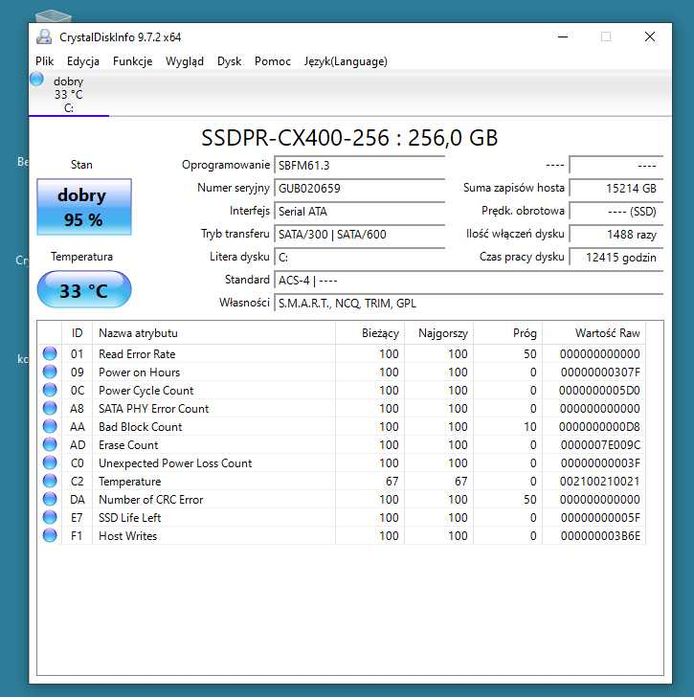Click status orb of Power Cycle Count row
The width and height of the screenshot is (694, 700).
click(x=50, y=391)
